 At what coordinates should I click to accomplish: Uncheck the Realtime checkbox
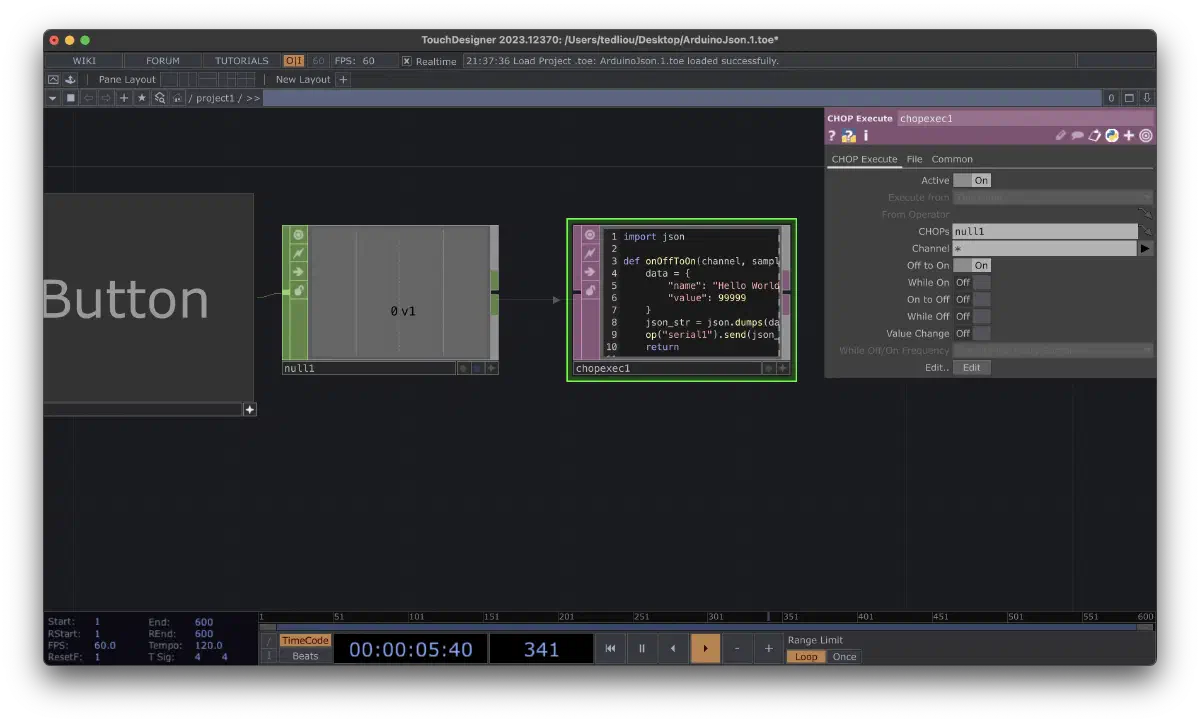point(407,61)
